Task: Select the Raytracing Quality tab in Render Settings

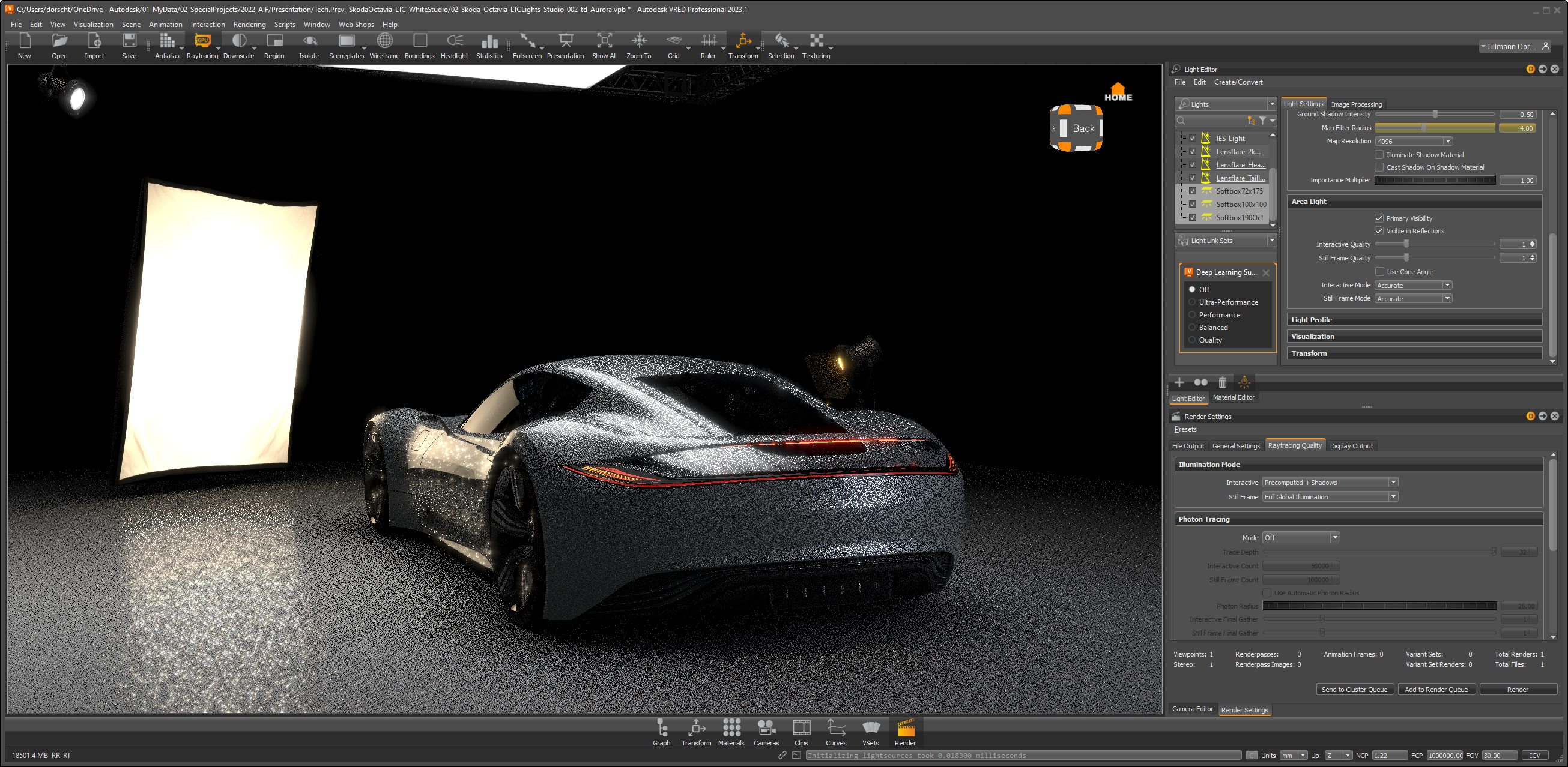Action: tap(1295, 446)
